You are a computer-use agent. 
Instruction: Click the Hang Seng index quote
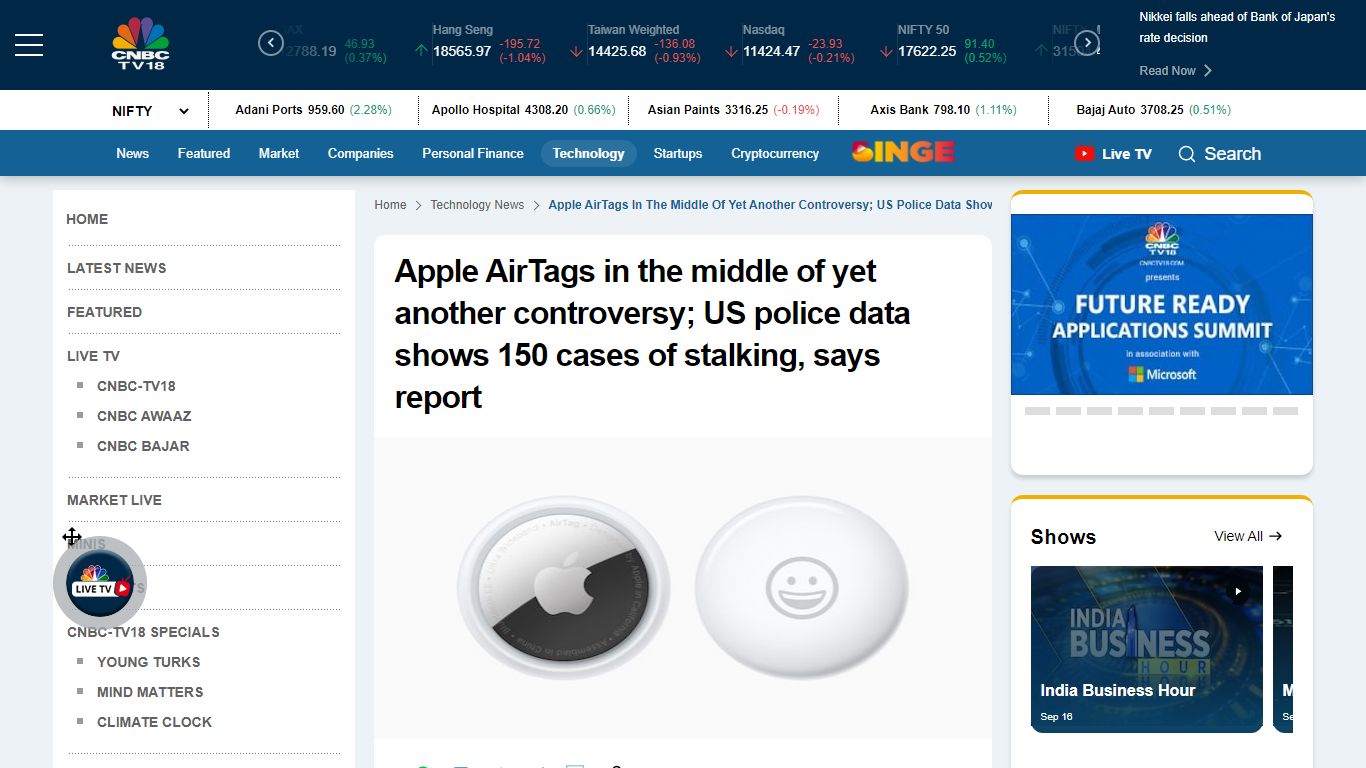point(487,44)
